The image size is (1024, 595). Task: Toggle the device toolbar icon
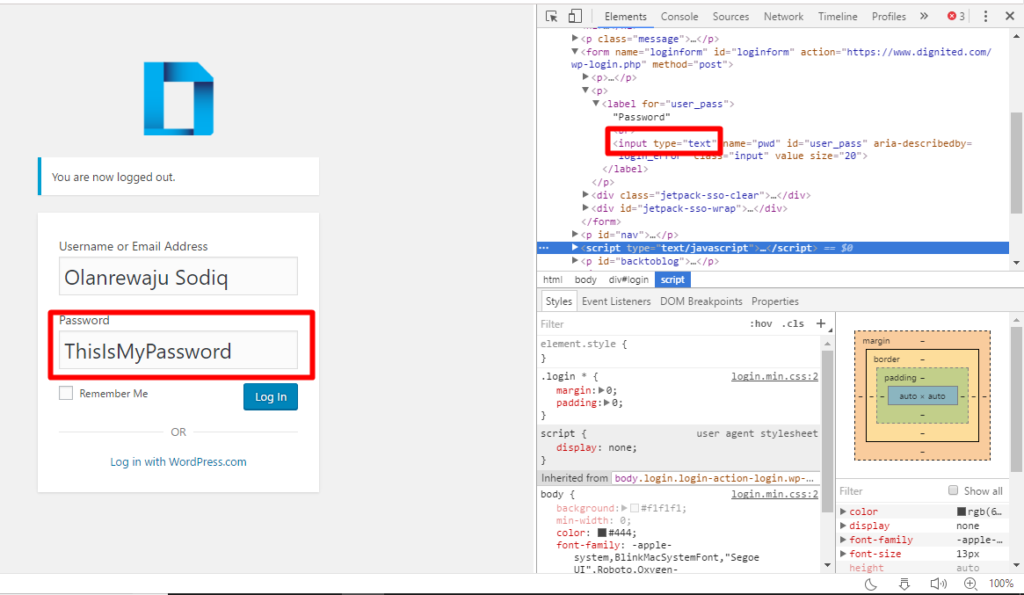point(575,16)
